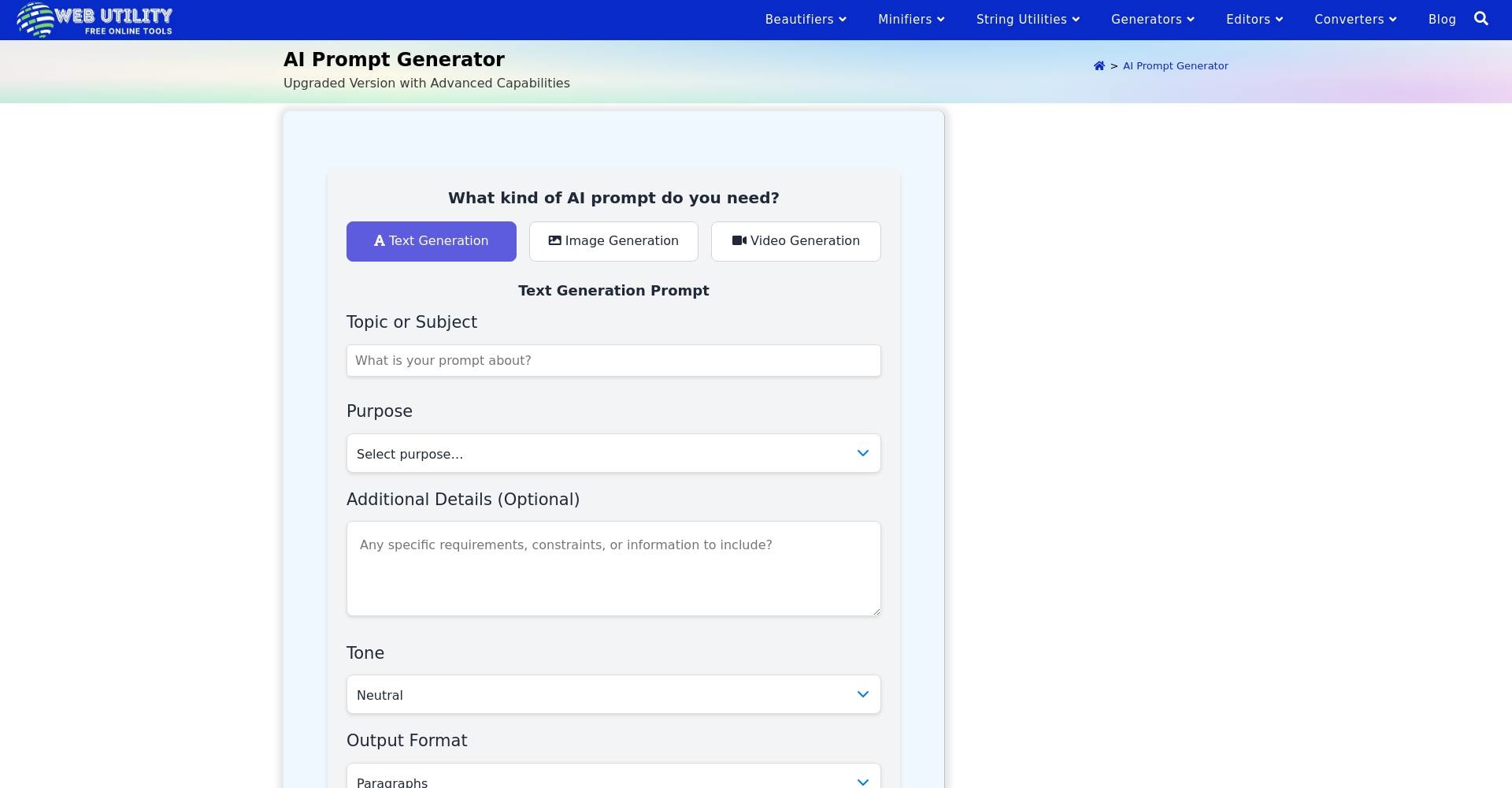Expand the Converters menu
The image size is (1512, 788).
tap(1354, 19)
